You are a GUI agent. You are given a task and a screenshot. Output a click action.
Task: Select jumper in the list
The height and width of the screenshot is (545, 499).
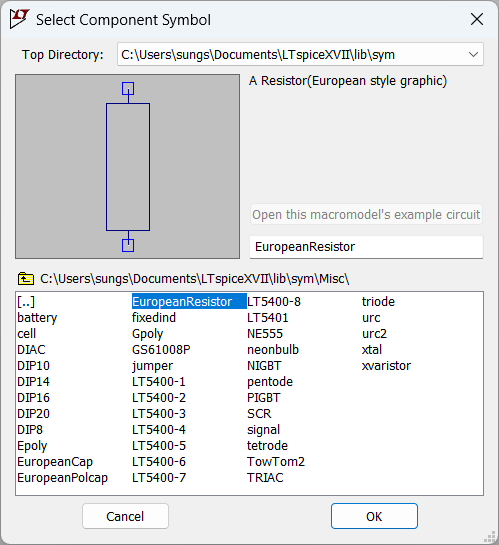[x=152, y=366]
